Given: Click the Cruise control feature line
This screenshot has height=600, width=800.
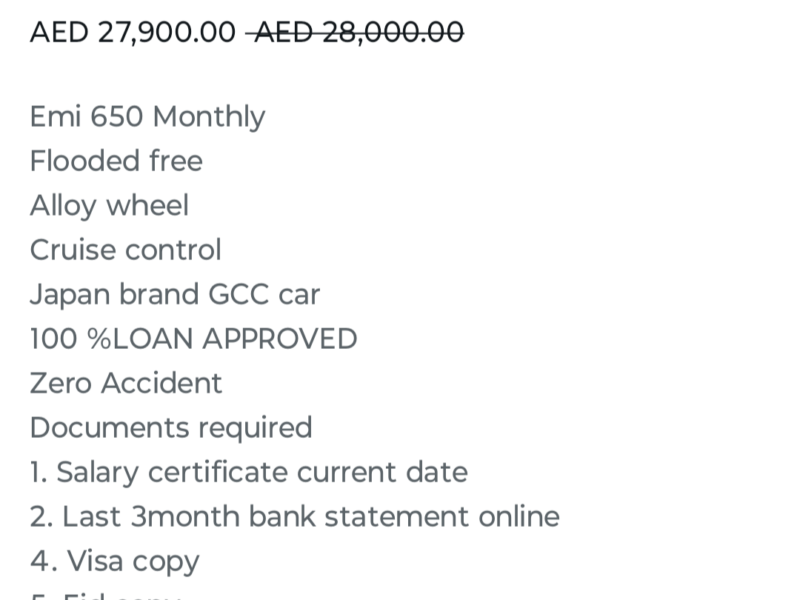Looking at the screenshot, I should [x=126, y=250].
